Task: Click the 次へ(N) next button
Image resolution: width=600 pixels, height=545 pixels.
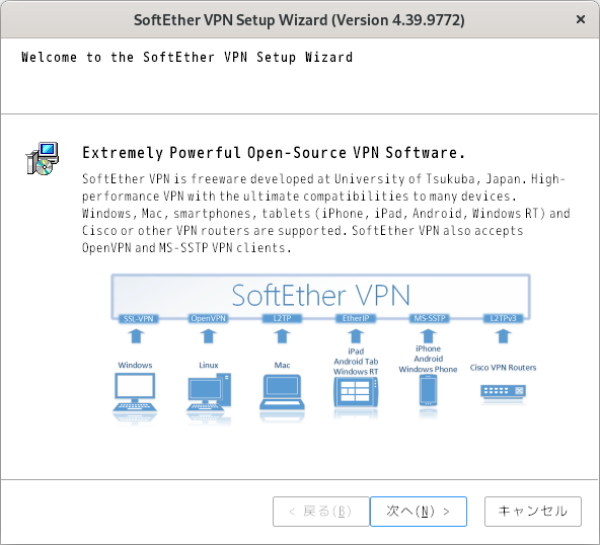Action: (418, 511)
